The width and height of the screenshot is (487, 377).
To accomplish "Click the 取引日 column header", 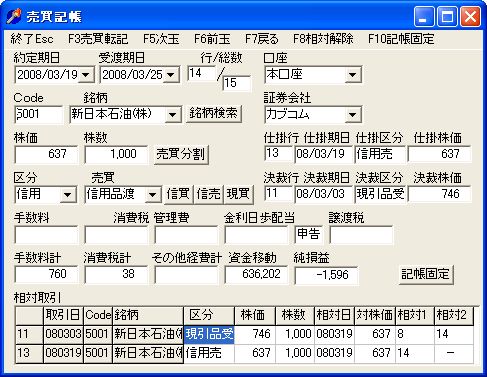I will click(x=63, y=315).
